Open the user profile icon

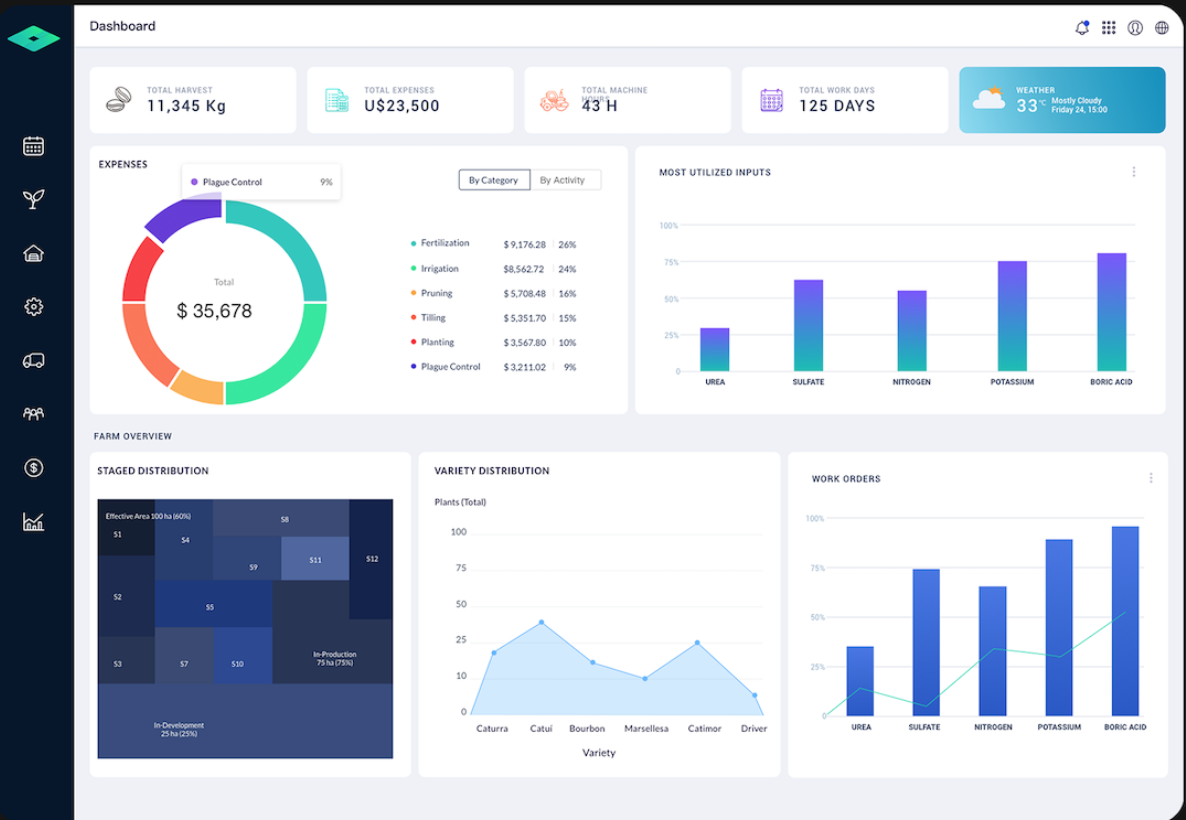point(1135,28)
